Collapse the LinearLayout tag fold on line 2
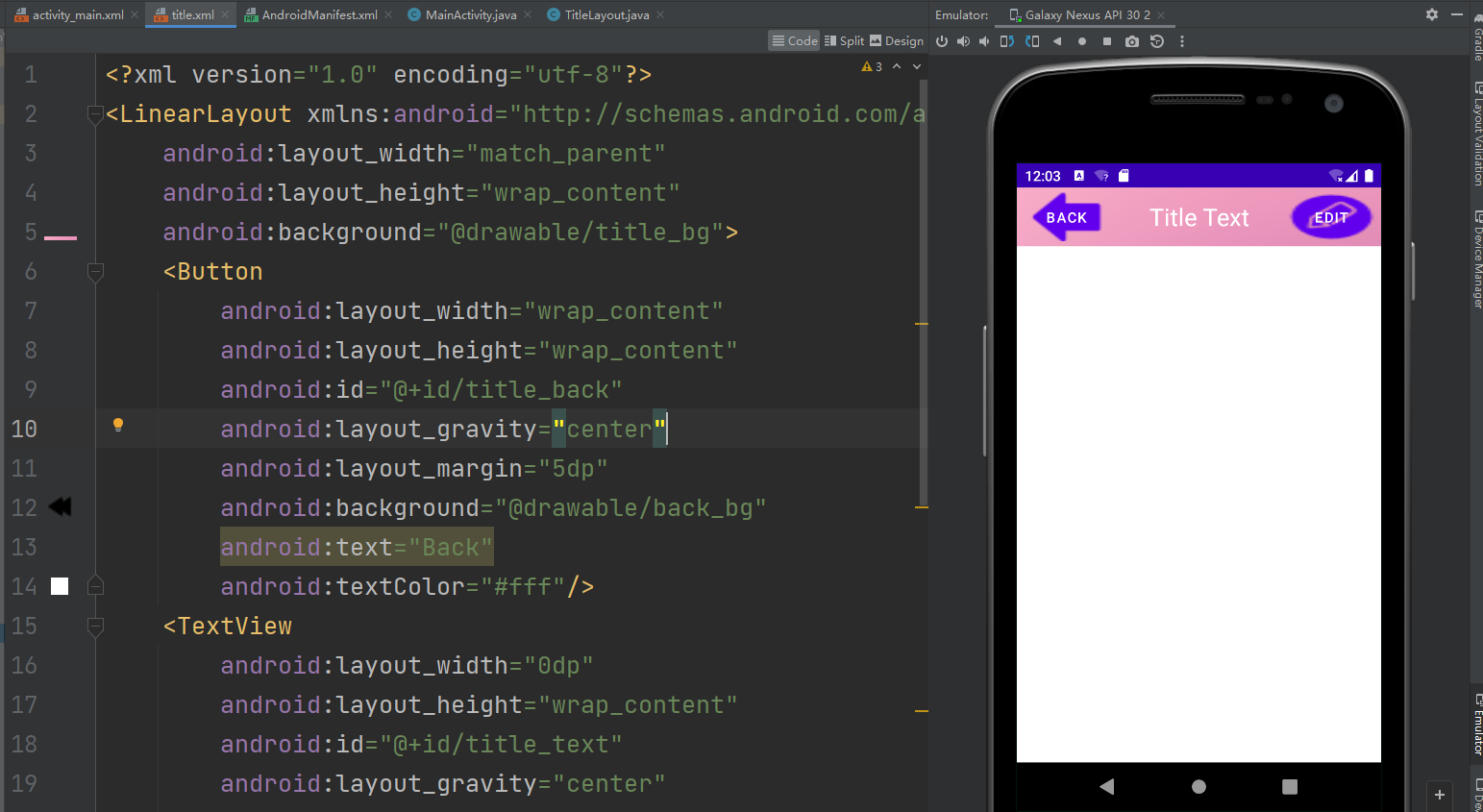 95,115
